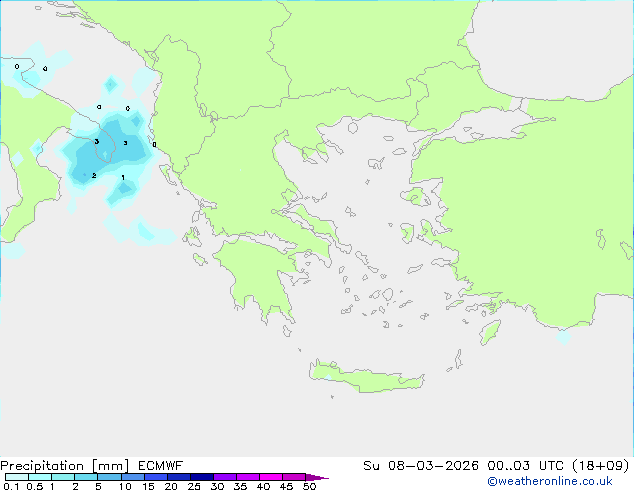This screenshot has width=634, height=490.
Task: Pick the 1–2 mm legend swatch
Action: (63, 477)
